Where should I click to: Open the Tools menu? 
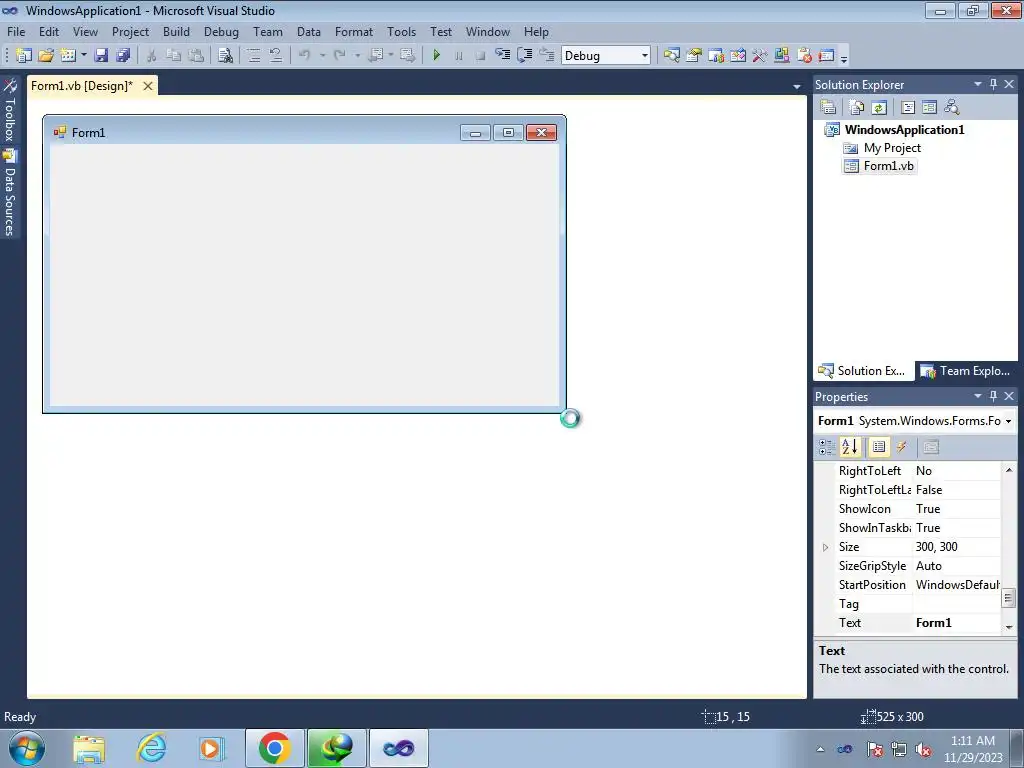coord(401,32)
